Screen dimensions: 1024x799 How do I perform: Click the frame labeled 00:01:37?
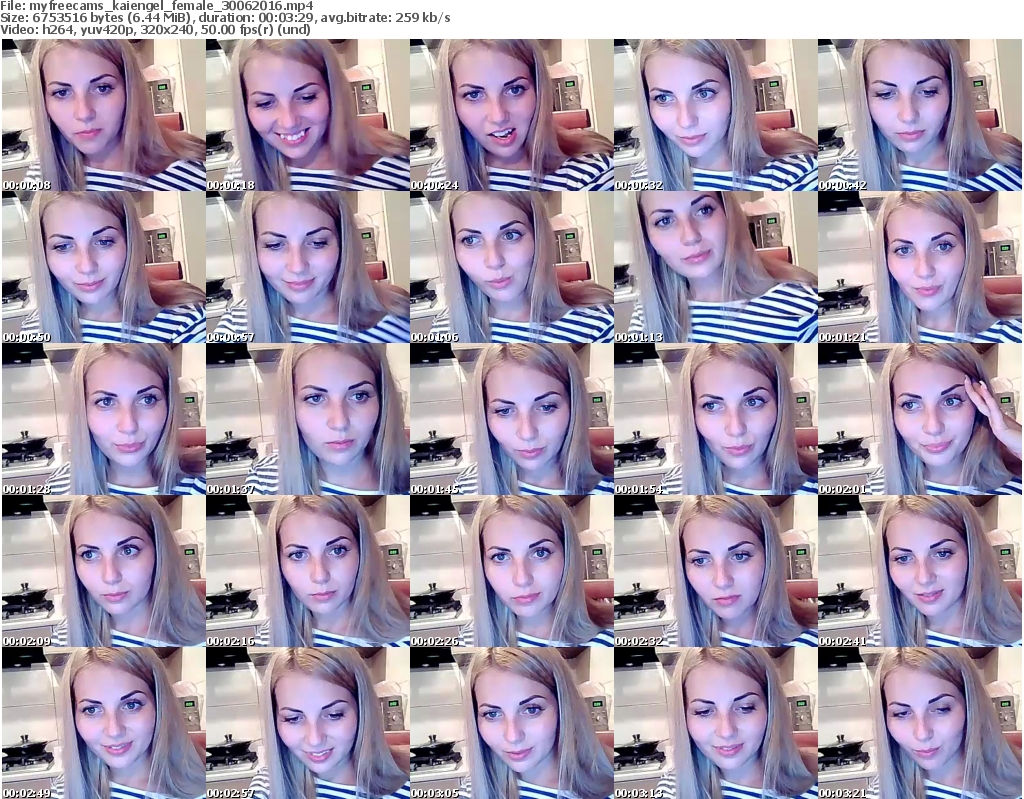[x=308, y=419]
